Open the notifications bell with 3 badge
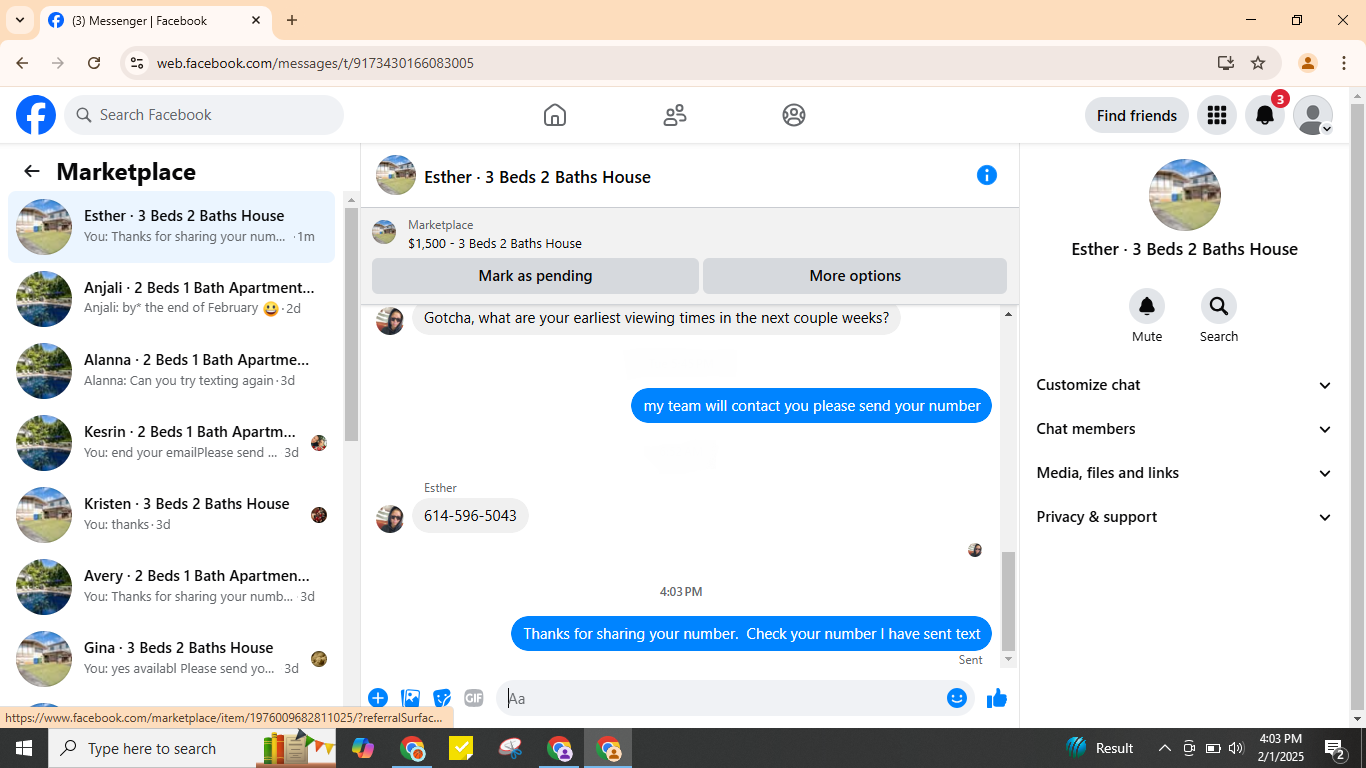This screenshot has height=768, width=1366. coord(1265,115)
